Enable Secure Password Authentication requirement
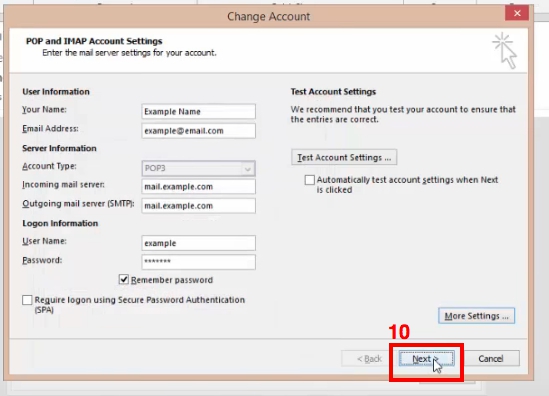 [x=27, y=300]
